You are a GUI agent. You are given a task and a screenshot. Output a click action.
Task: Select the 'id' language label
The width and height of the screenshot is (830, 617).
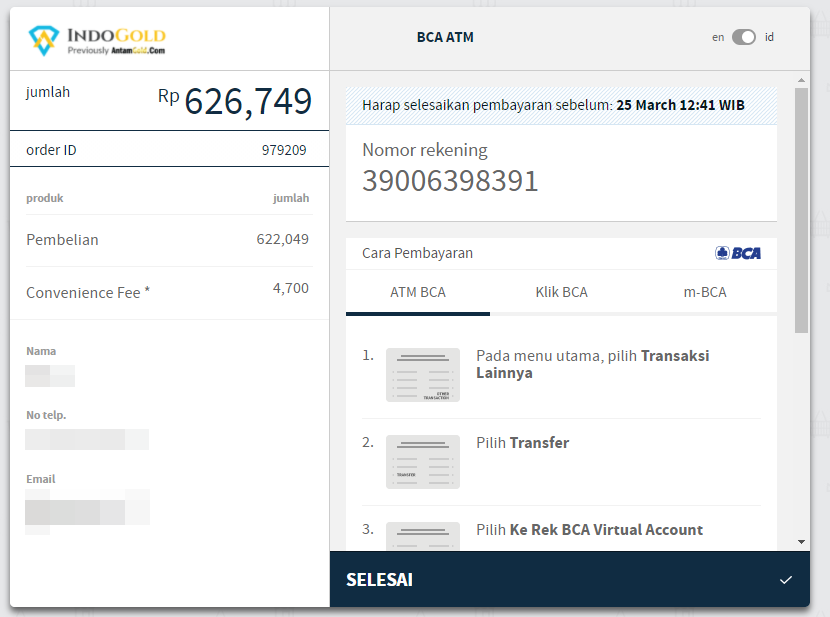pos(769,37)
